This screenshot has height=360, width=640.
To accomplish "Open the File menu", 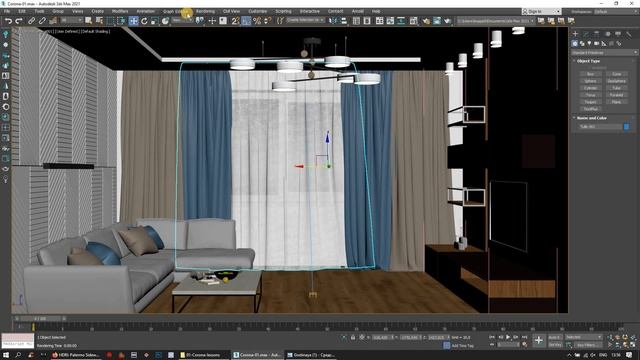I will click(7, 11).
